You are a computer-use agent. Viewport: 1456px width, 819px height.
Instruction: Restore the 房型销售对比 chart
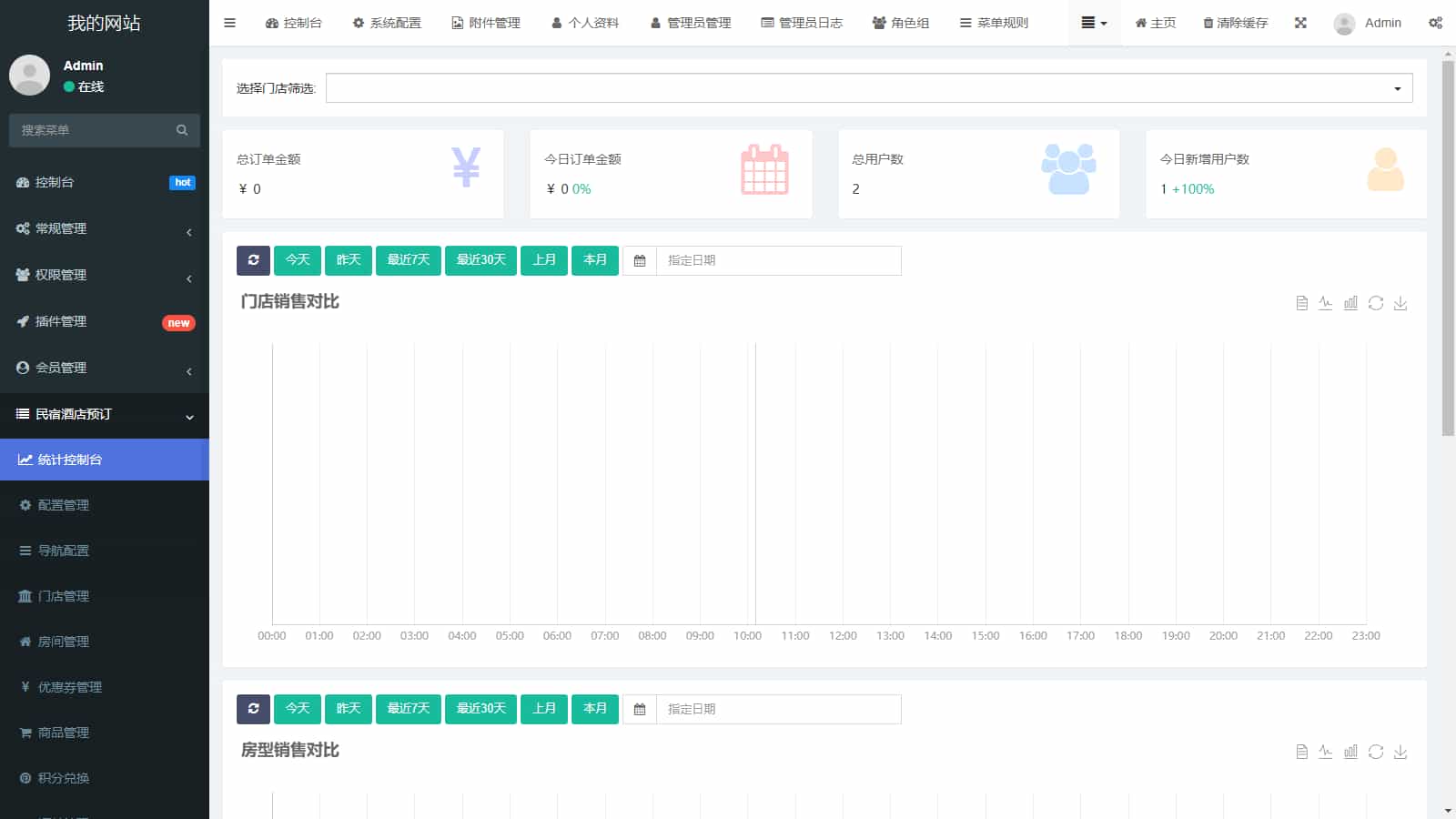pos(1376,752)
